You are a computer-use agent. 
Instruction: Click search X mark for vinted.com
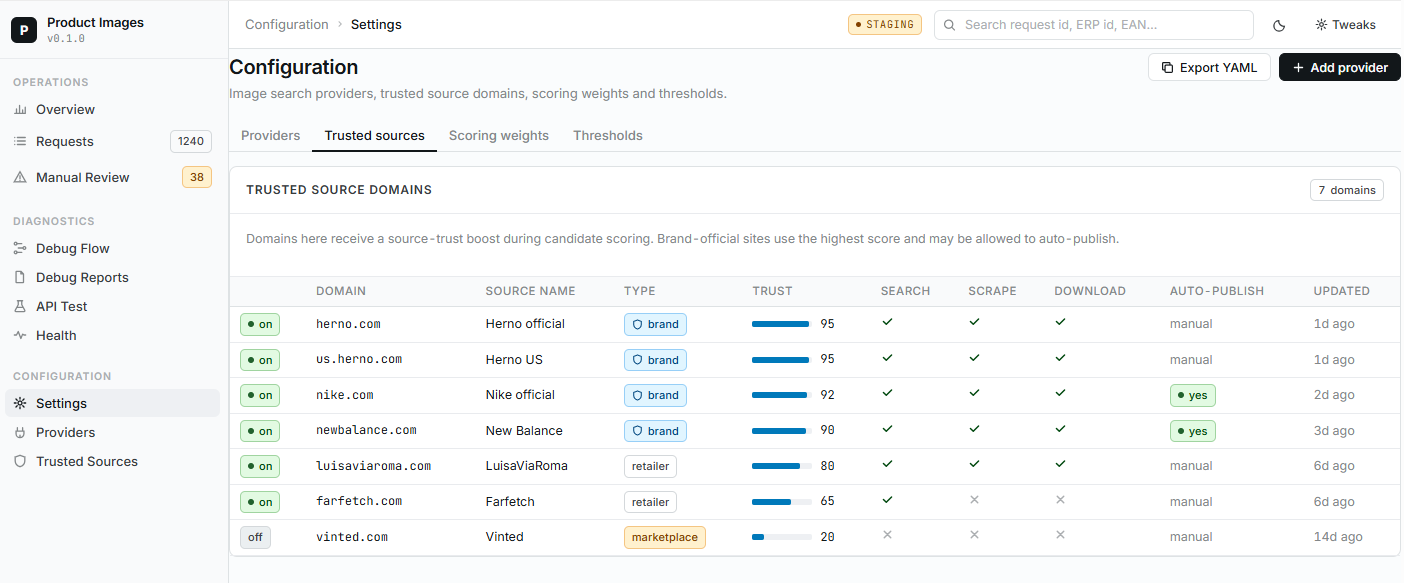tap(887, 535)
